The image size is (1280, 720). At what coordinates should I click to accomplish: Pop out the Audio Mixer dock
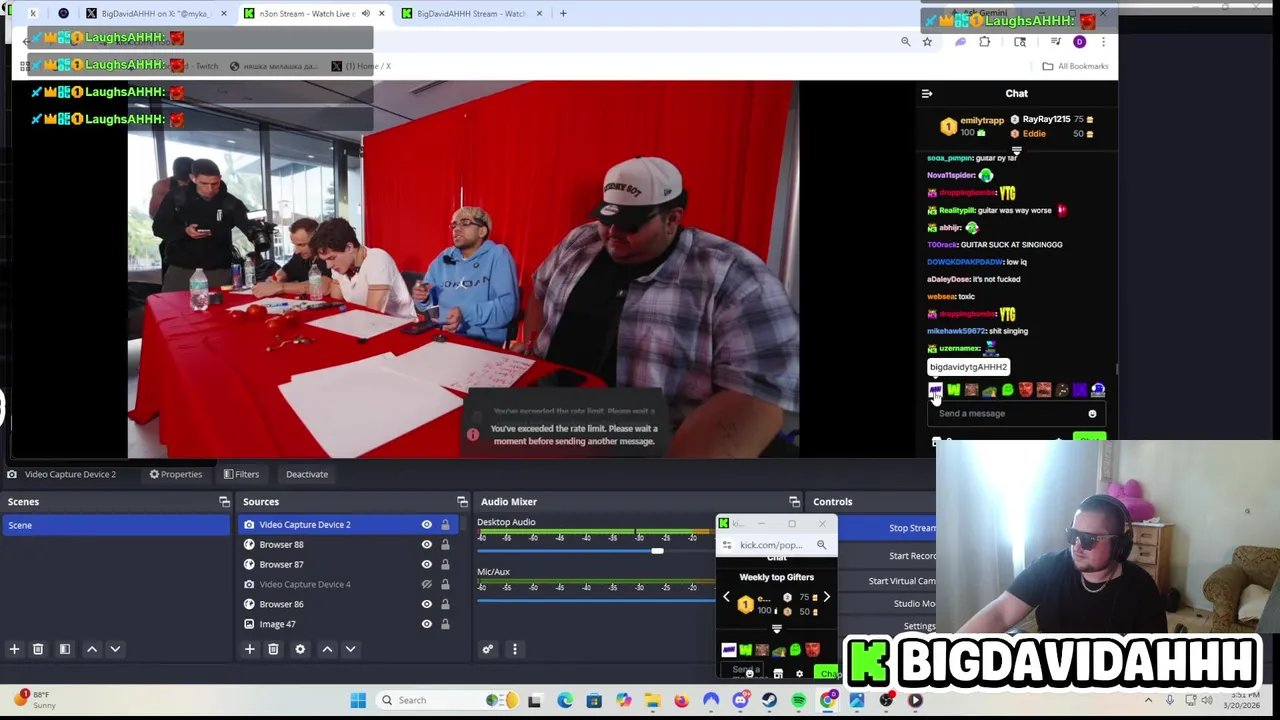[794, 501]
